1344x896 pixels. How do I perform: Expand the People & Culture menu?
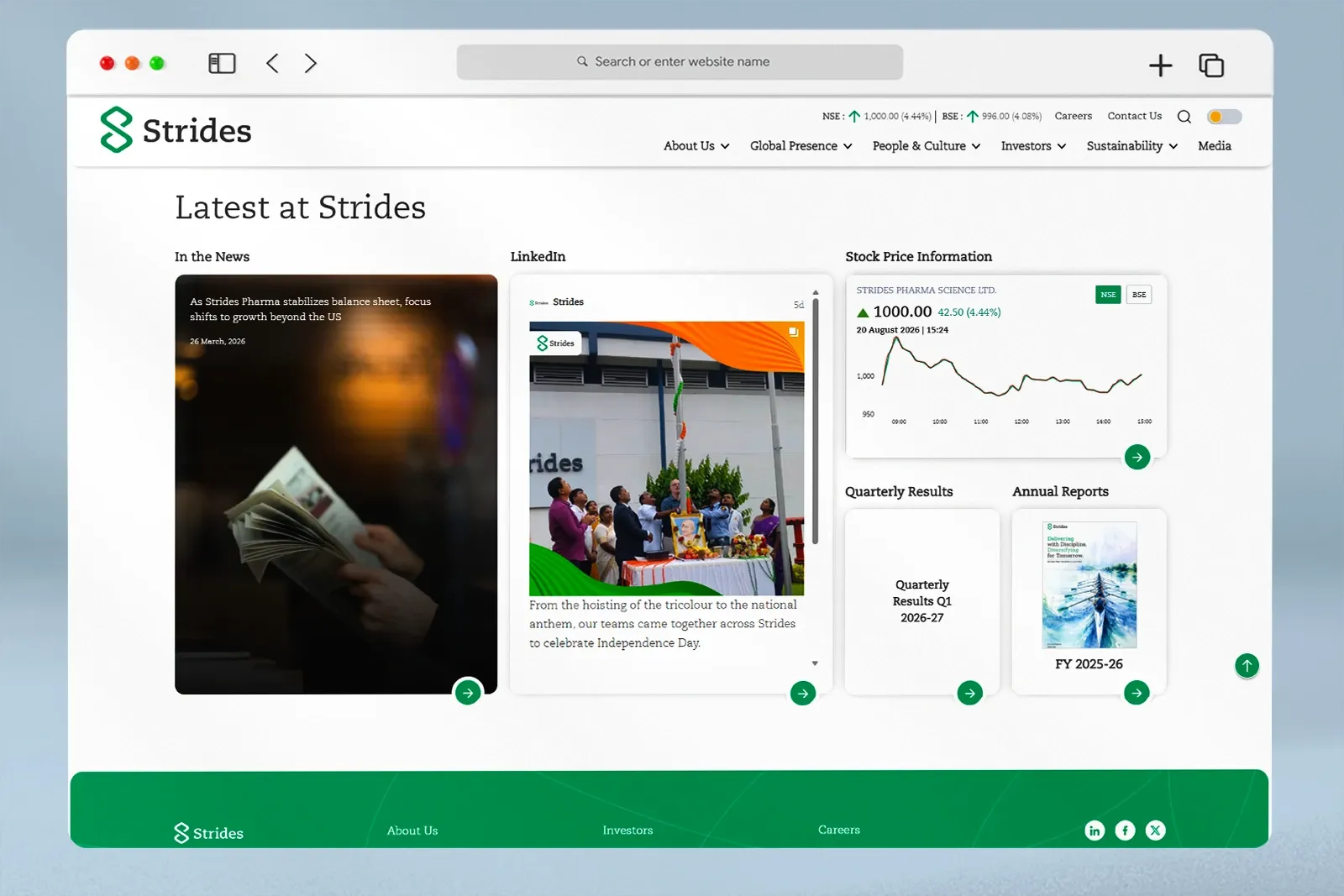click(927, 146)
